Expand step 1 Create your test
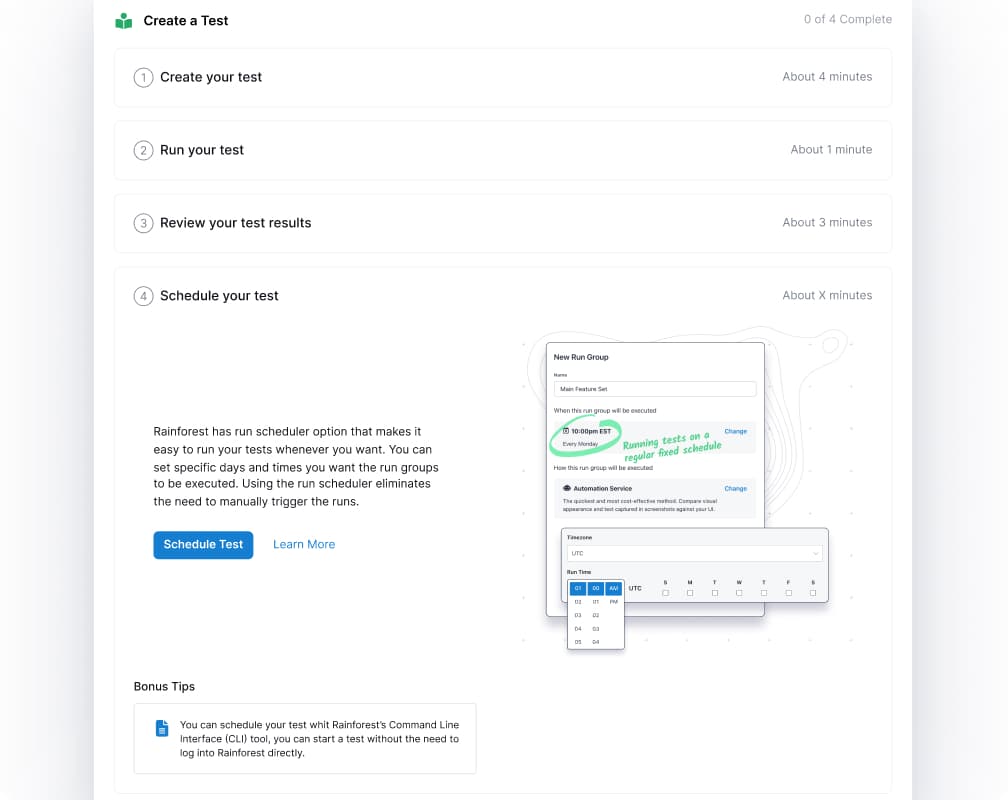 point(503,77)
